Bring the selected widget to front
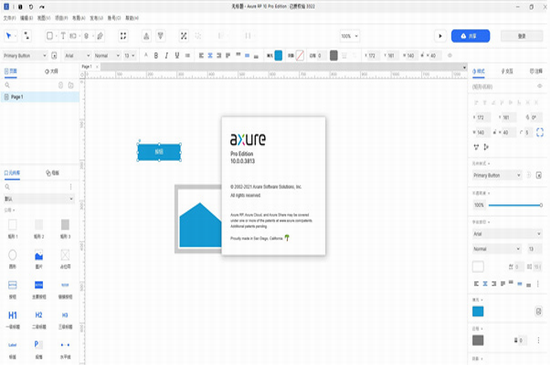This screenshot has height=365, width=550. point(146,36)
